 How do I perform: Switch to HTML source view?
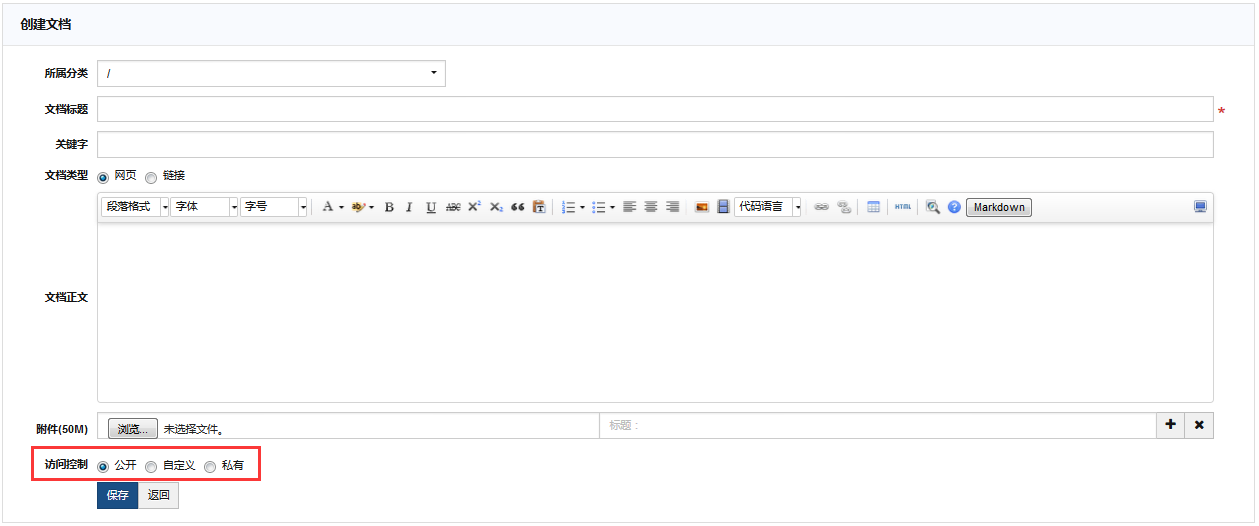tap(903, 207)
